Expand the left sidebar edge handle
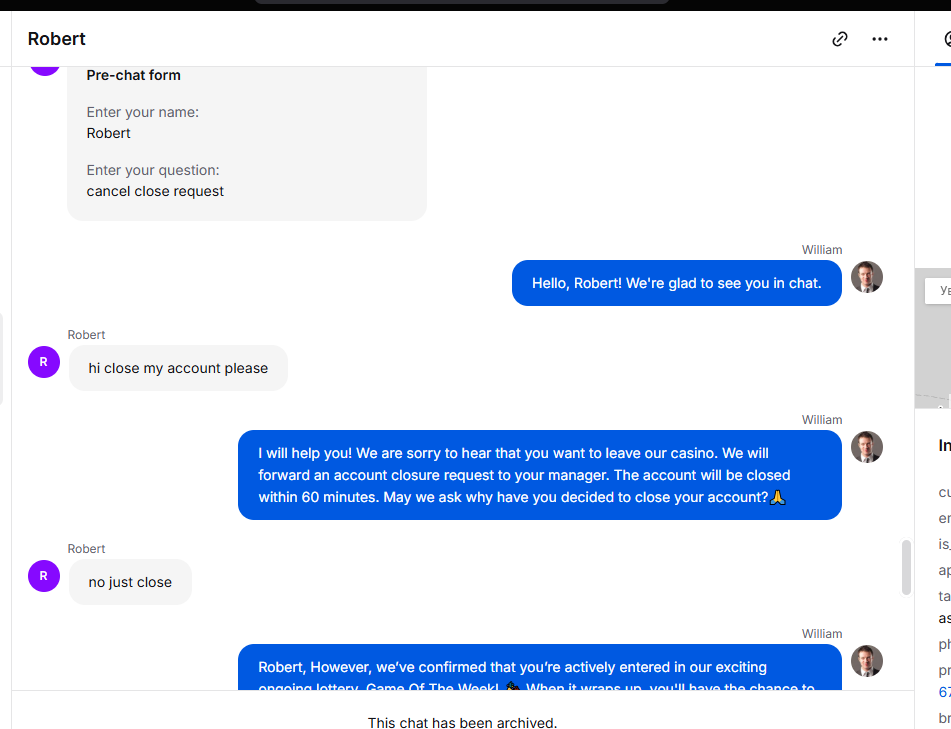 point(1,358)
